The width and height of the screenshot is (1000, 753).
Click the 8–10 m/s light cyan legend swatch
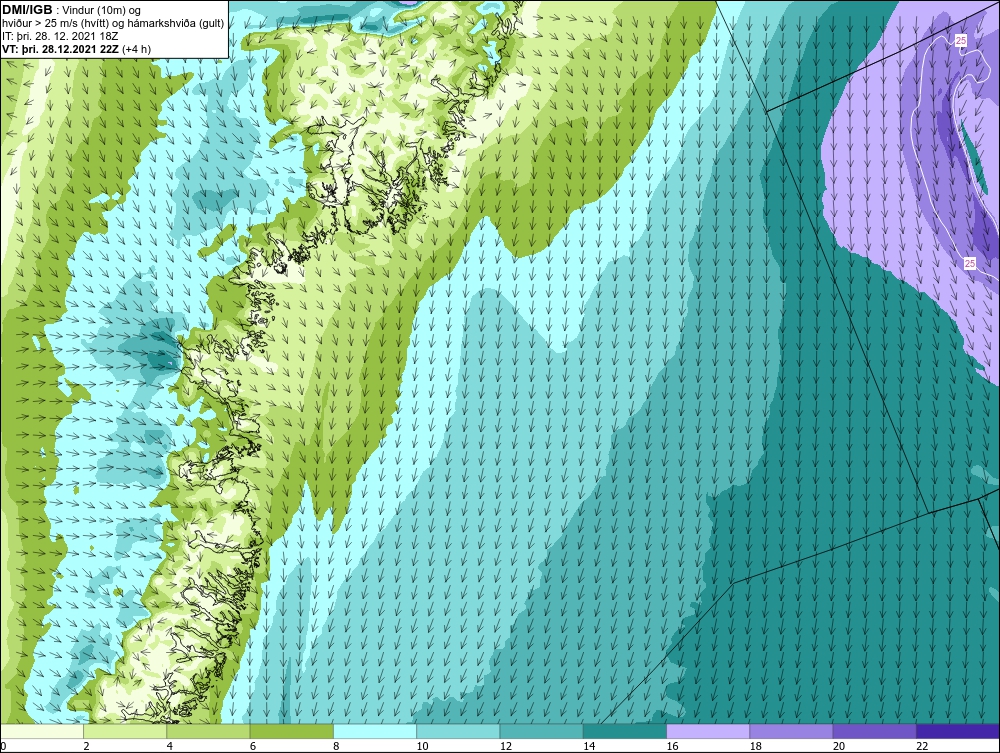pos(375,731)
